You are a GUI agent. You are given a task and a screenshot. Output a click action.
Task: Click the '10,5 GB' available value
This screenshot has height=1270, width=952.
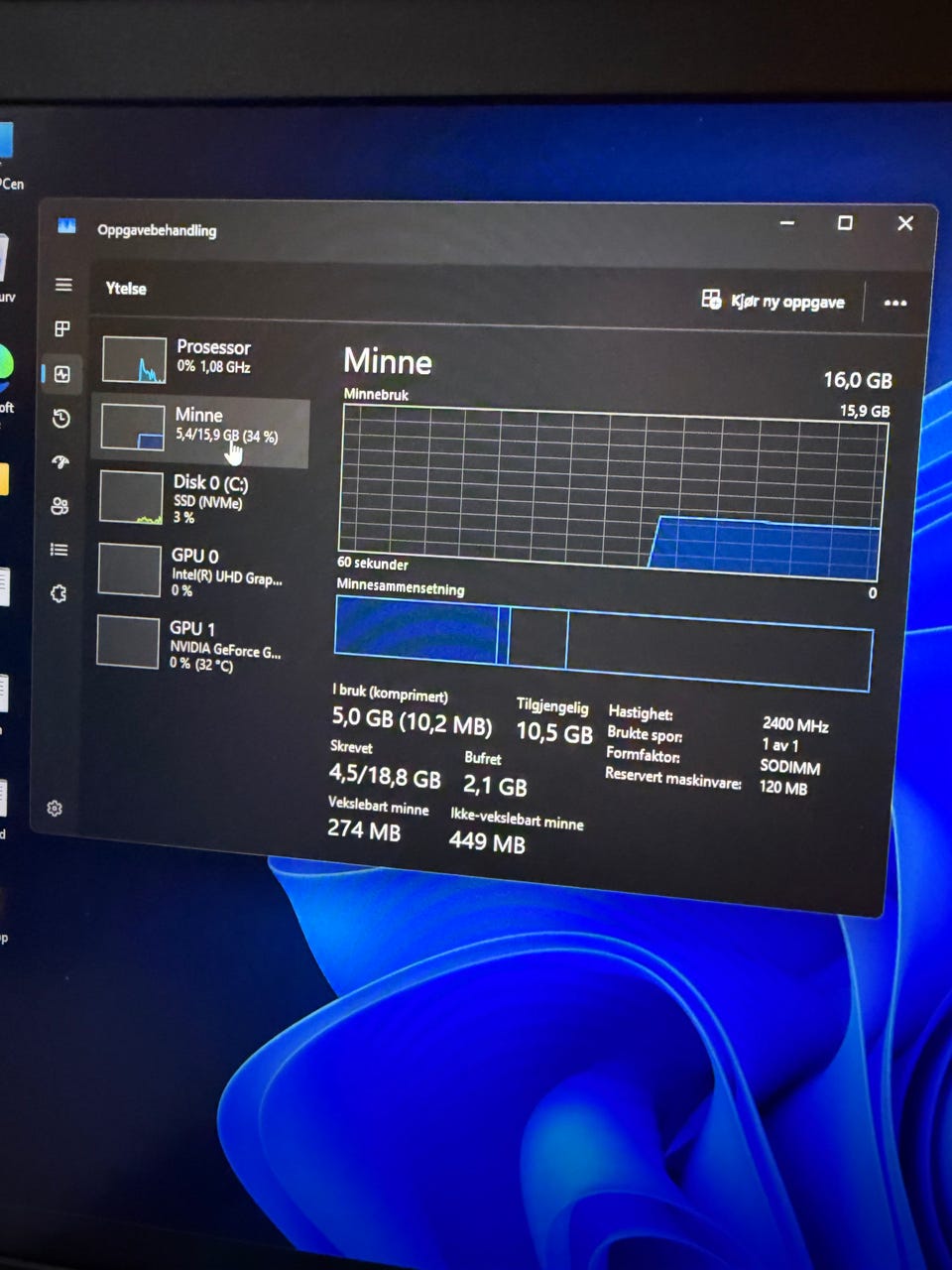click(554, 732)
